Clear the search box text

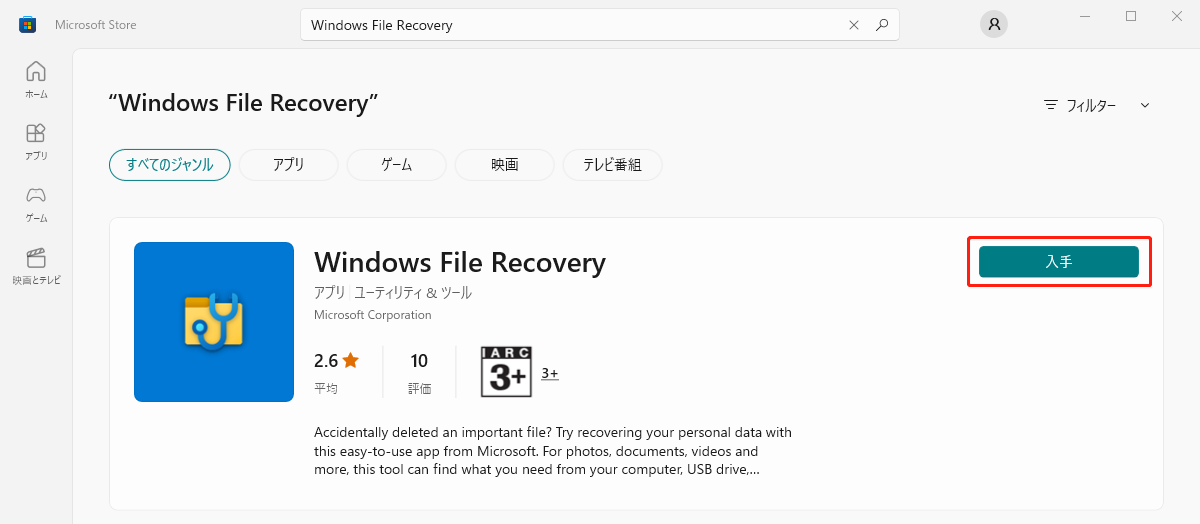(853, 25)
